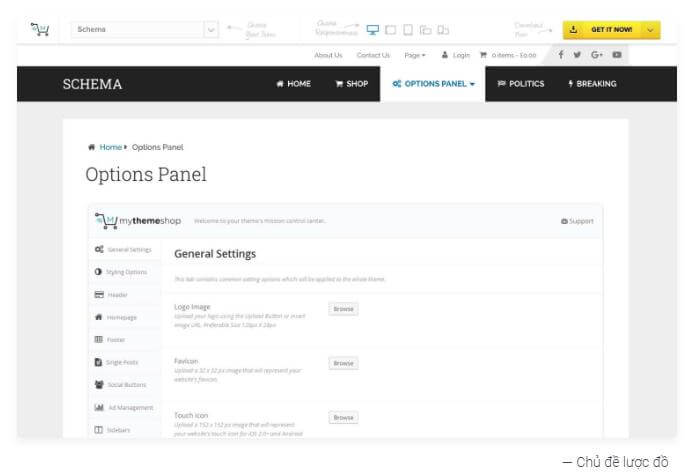This screenshot has height=473, width=697.
Task: Select tablet portrait preview icon
Action: pyautogui.click(x=408, y=30)
